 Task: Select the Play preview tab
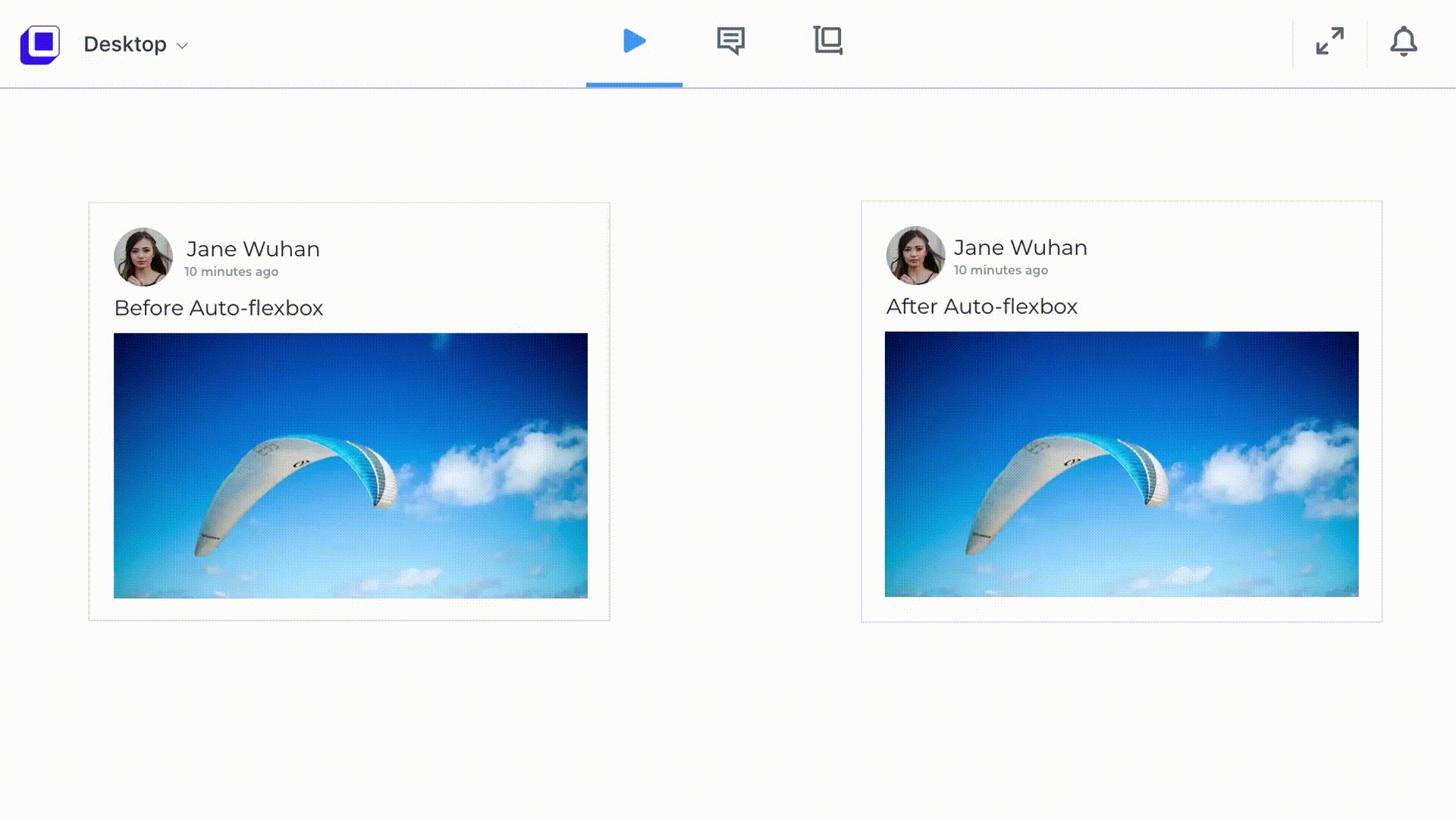[634, 41]
